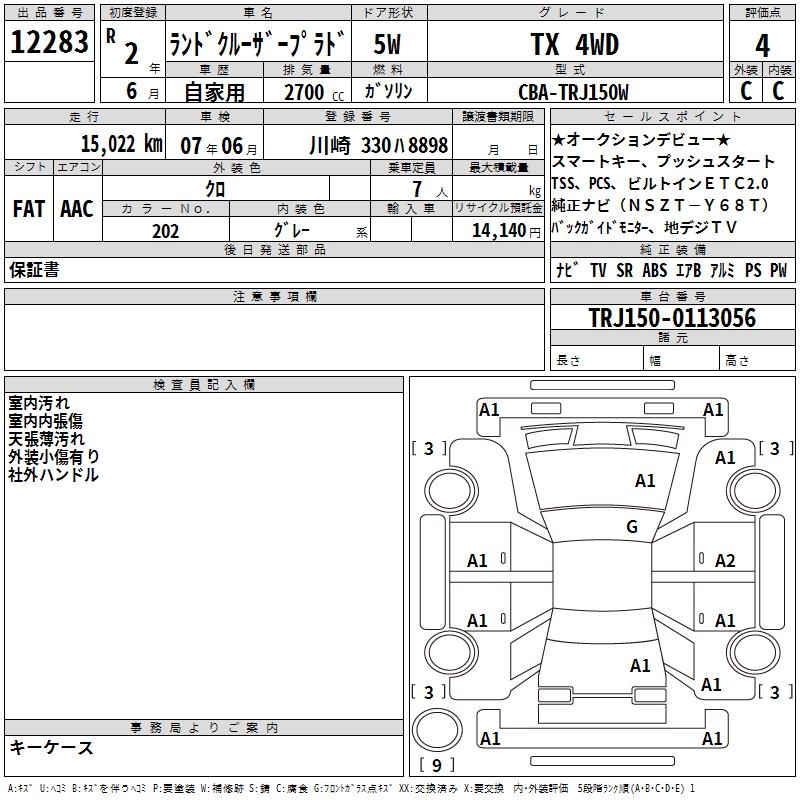Select the inspector note 室内内張傷
This screenshot has height=800, width=800.
(45, 421)
